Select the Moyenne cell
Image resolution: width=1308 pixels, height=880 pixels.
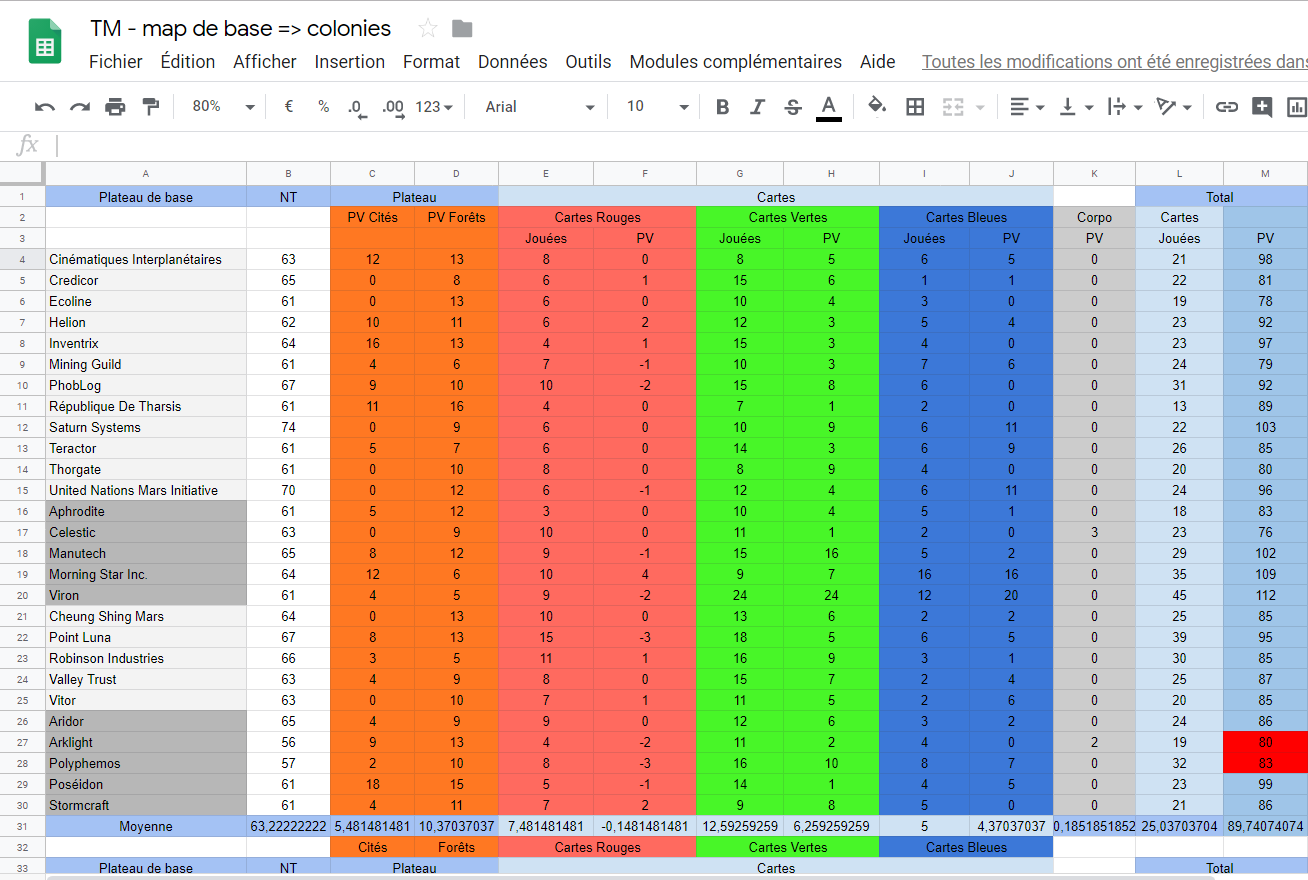[146, 827]
